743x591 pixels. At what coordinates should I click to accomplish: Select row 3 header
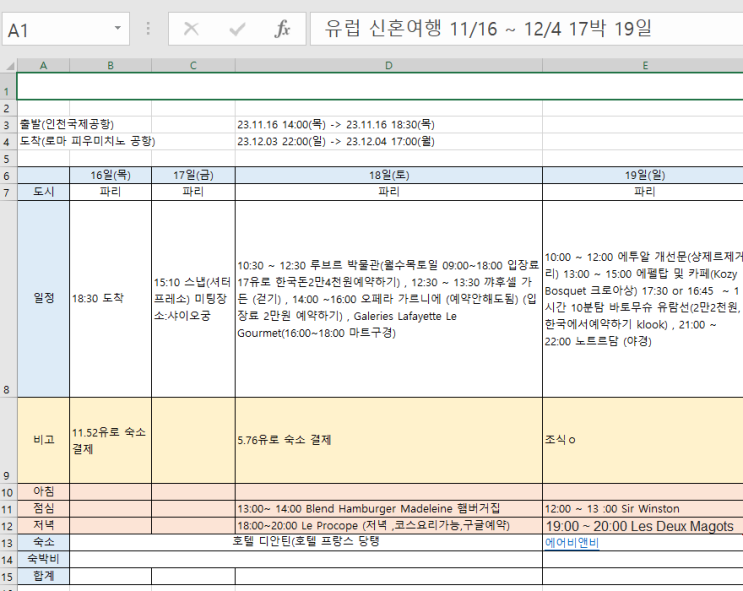[x=8, y=125]
